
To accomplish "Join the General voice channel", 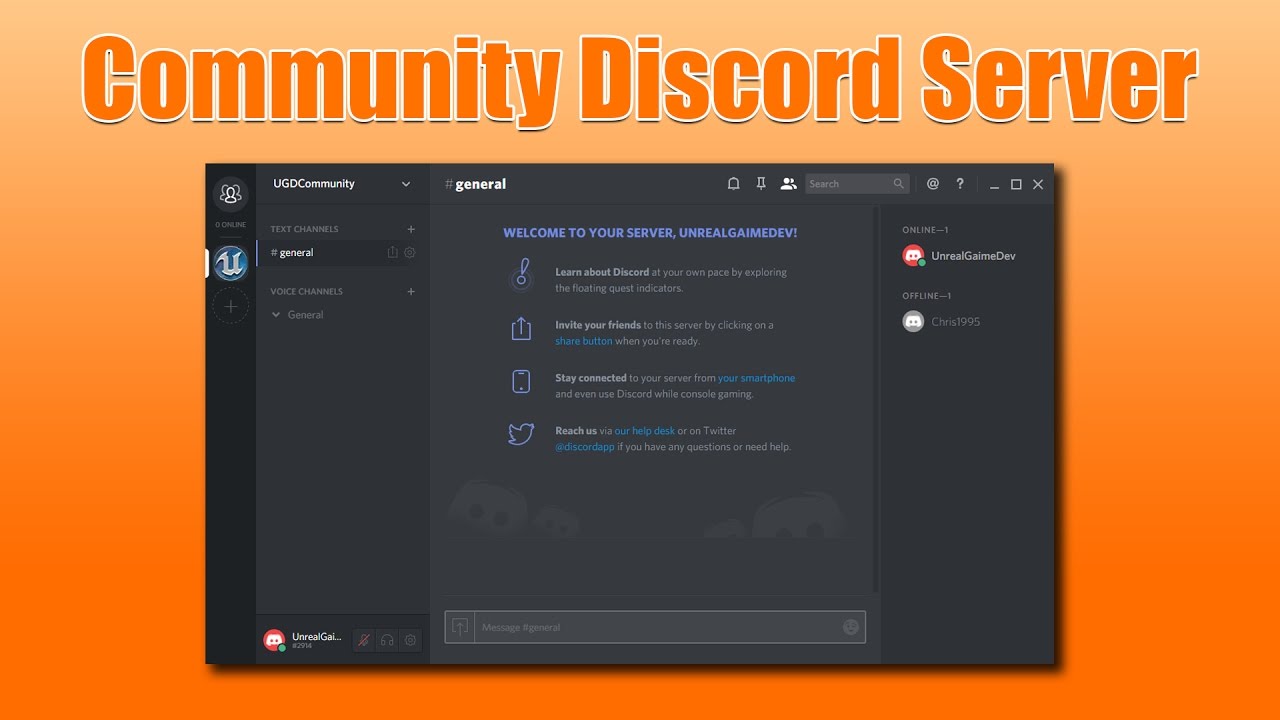I will click(305, 315).
